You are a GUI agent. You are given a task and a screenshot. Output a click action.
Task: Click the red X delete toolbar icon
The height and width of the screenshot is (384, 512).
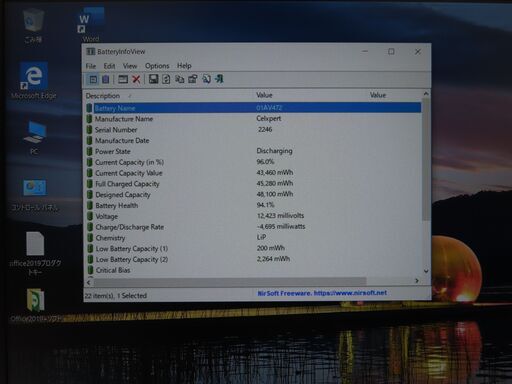pos(136,79)
